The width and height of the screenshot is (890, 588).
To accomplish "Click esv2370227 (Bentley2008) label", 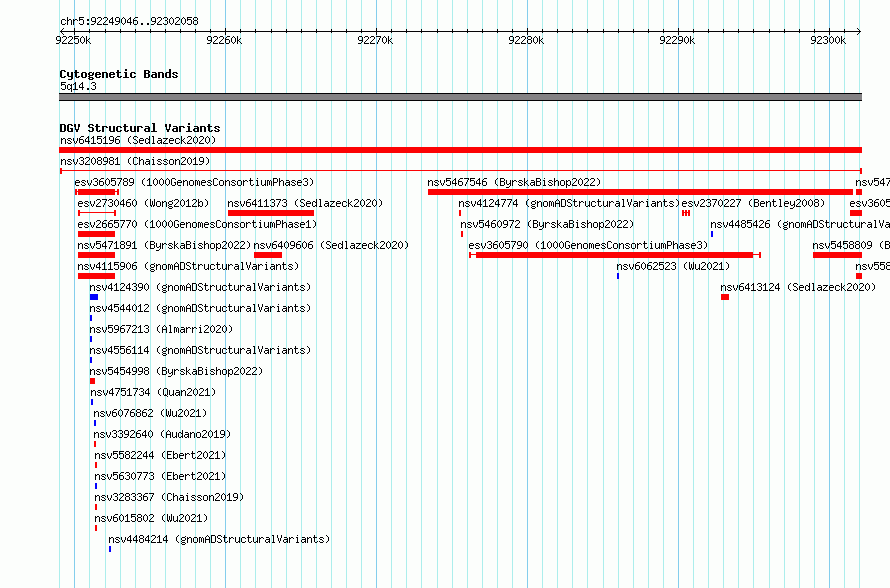I will click(x=753, y=203).
